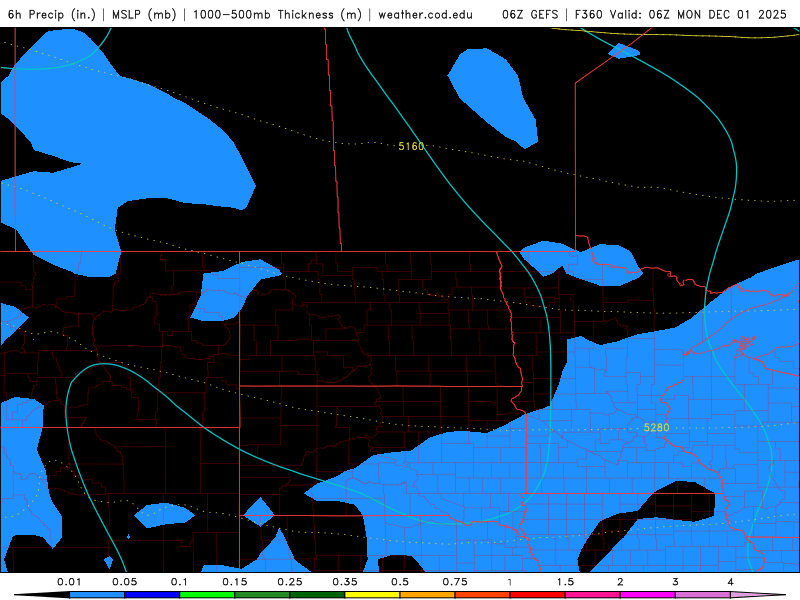Click the orange-red 0.75 legend segment
Image resolution: width=800 pixels, height=600 pixels.
click(483, 595)
